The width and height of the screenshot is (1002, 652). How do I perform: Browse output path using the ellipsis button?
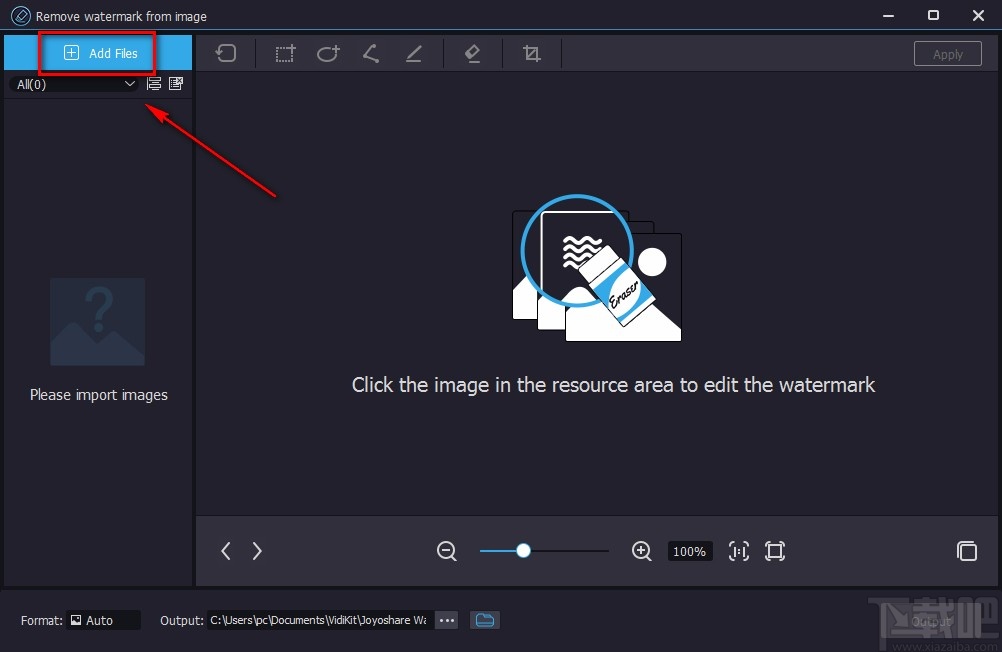click(446, 620)
